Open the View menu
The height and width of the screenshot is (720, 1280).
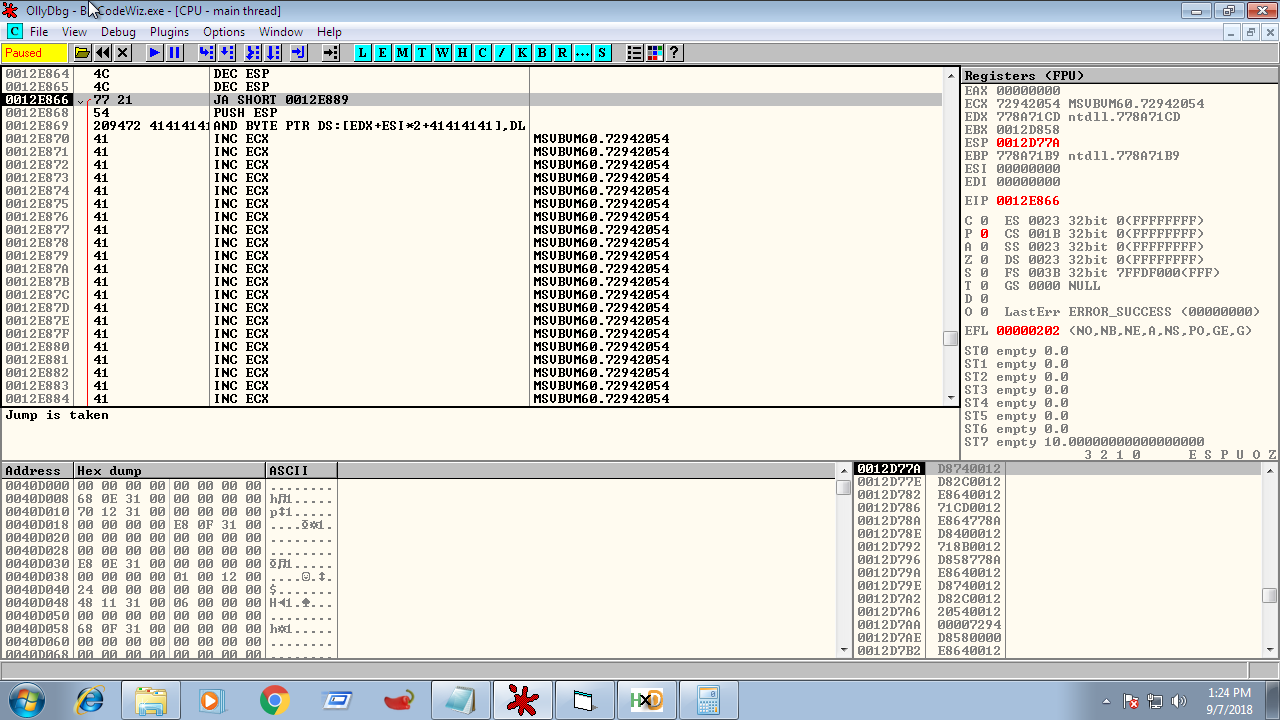point(74,32)
